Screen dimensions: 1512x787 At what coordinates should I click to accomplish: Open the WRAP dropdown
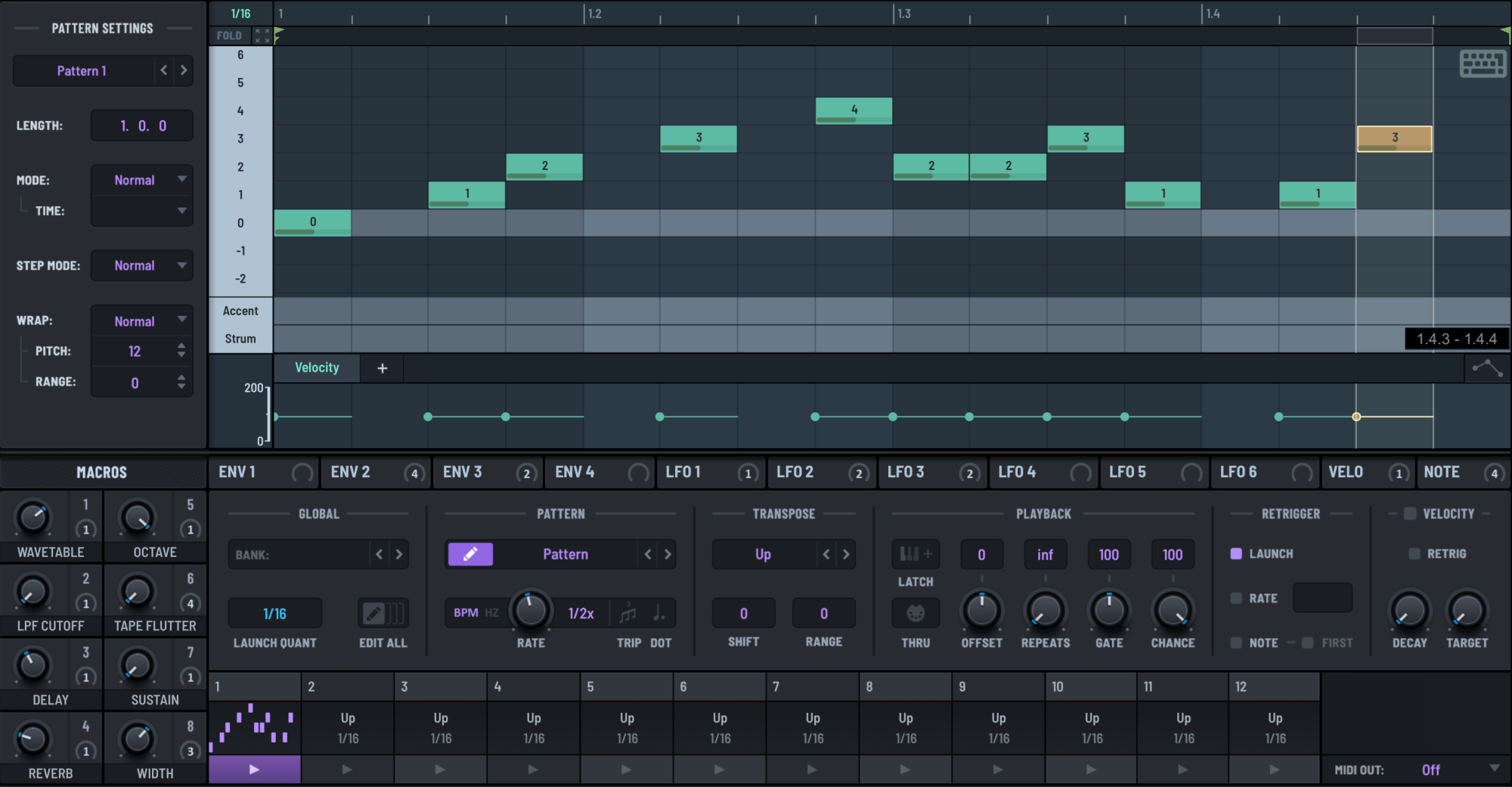pyautogui.click(x=142, y=321)
